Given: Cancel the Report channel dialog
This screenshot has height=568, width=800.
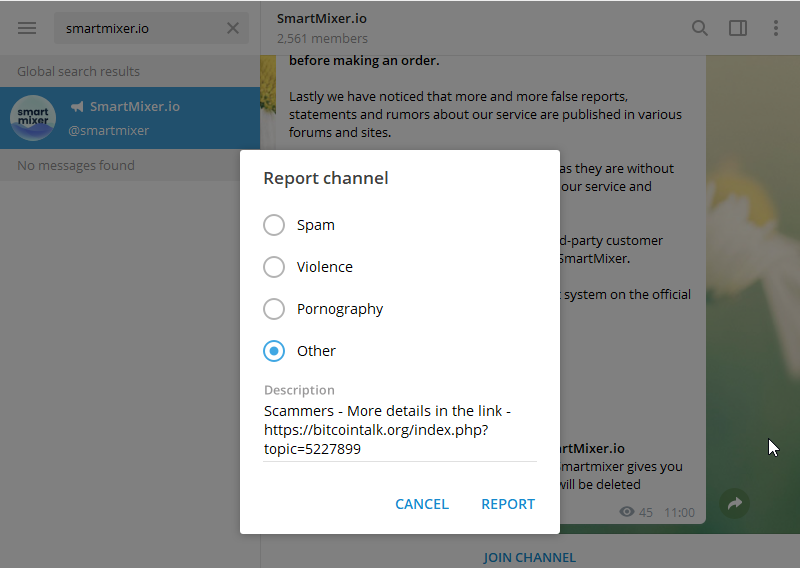Looking at the screenshot, I should click(422, 504).
